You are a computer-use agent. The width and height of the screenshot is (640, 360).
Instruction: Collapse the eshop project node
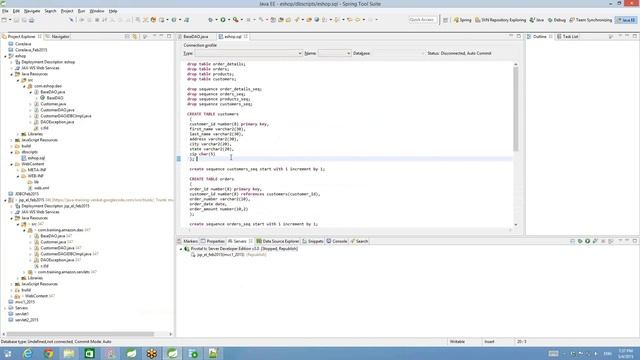[x=5, y=56]
